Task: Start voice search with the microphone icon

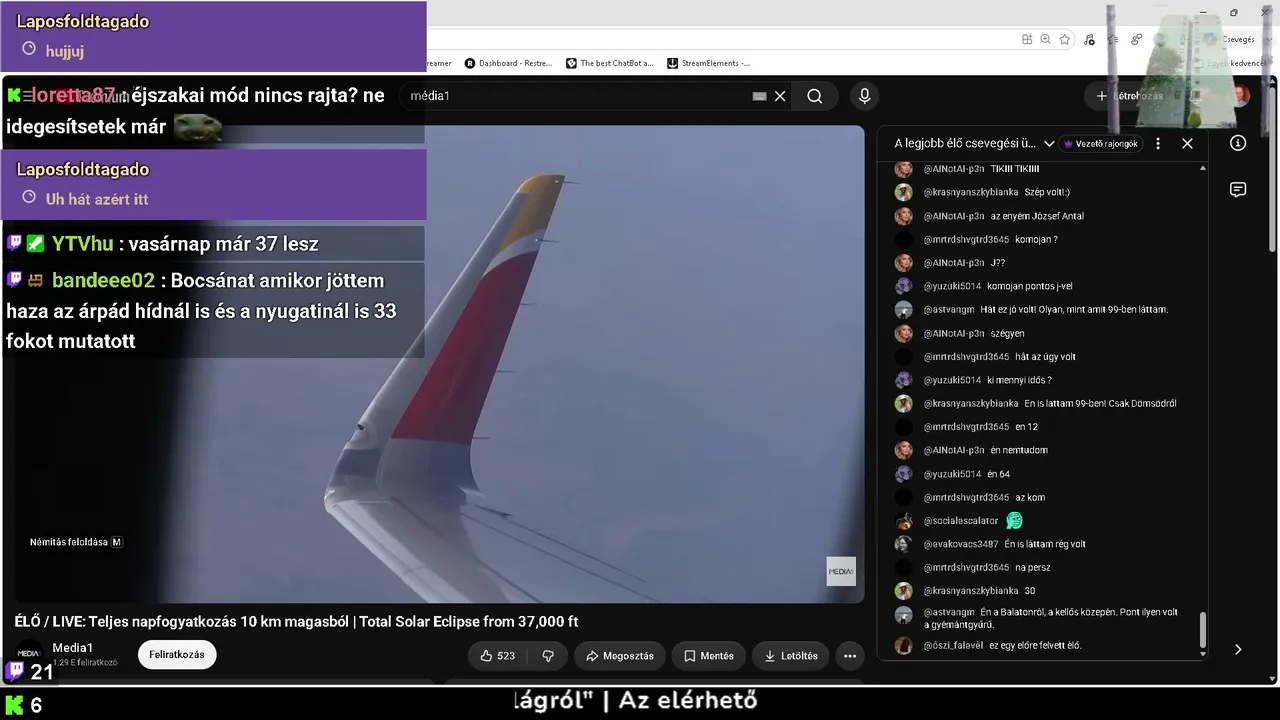Action: [865, 96]
